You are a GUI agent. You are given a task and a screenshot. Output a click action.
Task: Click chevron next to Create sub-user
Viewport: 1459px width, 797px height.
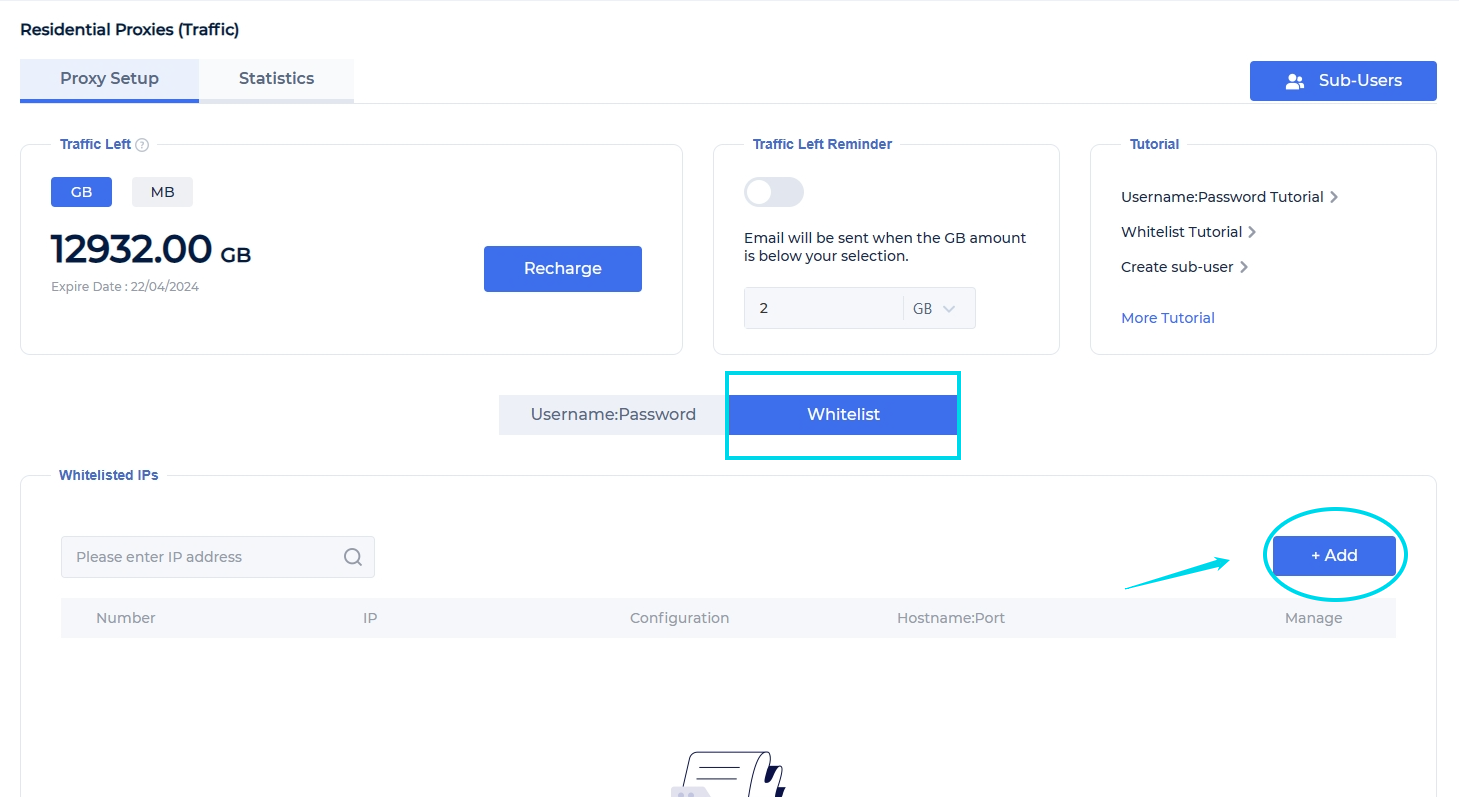[x=1244, y=267]
